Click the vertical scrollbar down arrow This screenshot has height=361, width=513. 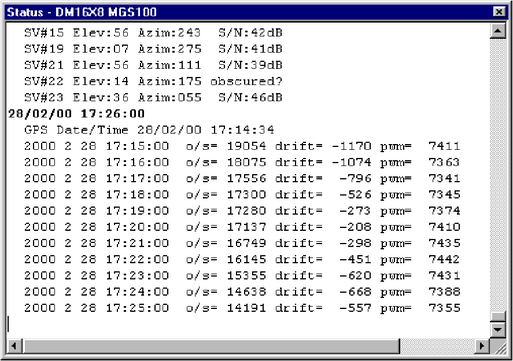[x=498, y=330]
